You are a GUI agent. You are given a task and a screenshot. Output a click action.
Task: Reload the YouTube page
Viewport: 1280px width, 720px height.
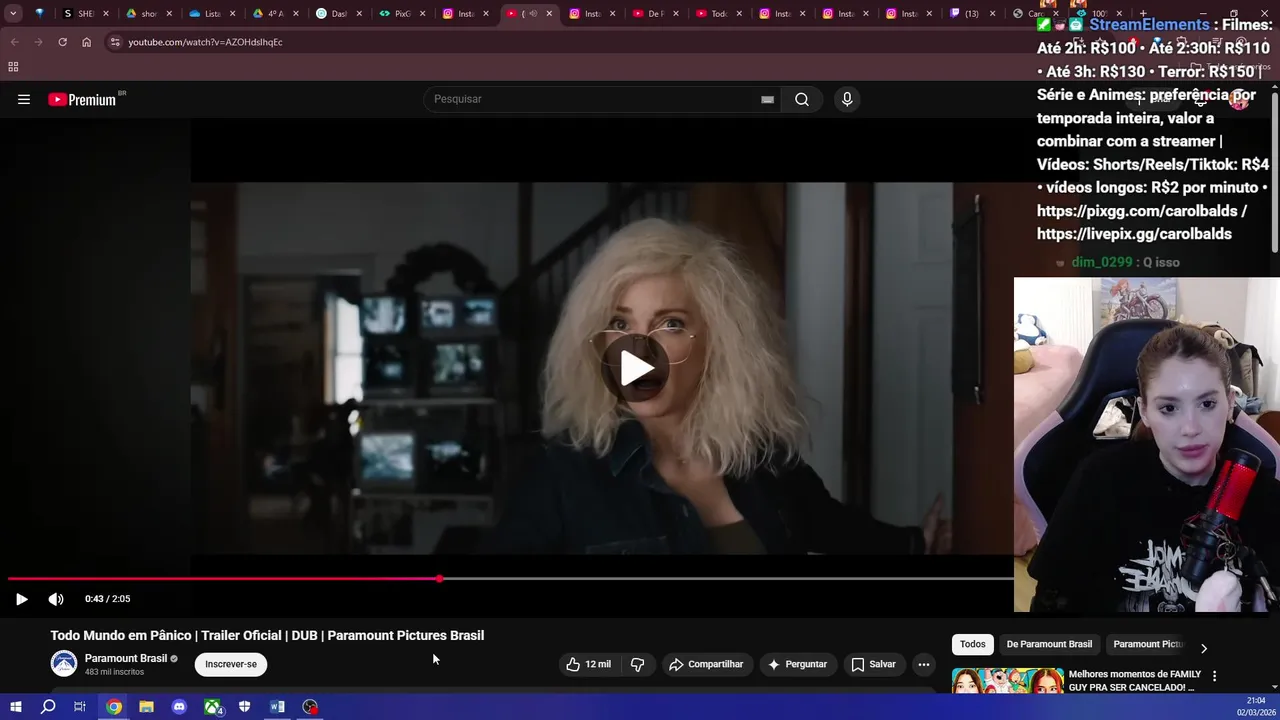pos(62,42)
